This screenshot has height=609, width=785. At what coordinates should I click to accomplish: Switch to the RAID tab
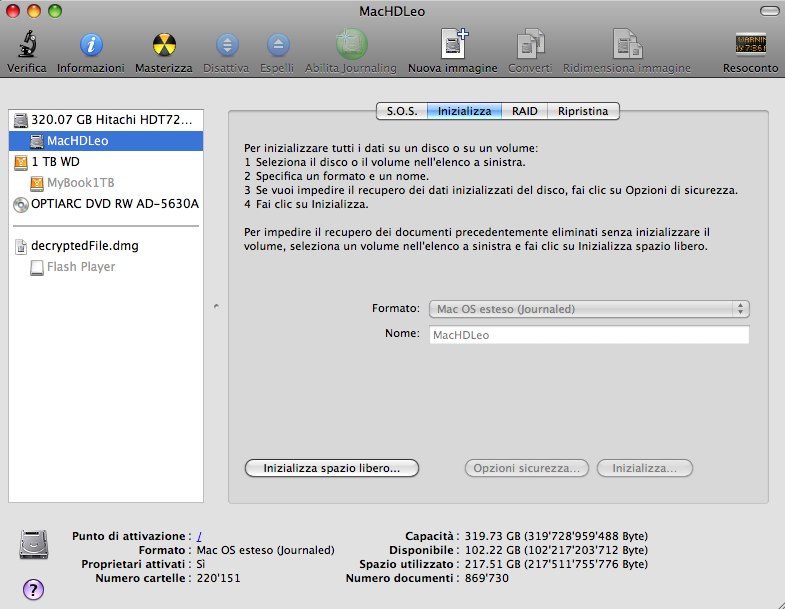[524, 111]
